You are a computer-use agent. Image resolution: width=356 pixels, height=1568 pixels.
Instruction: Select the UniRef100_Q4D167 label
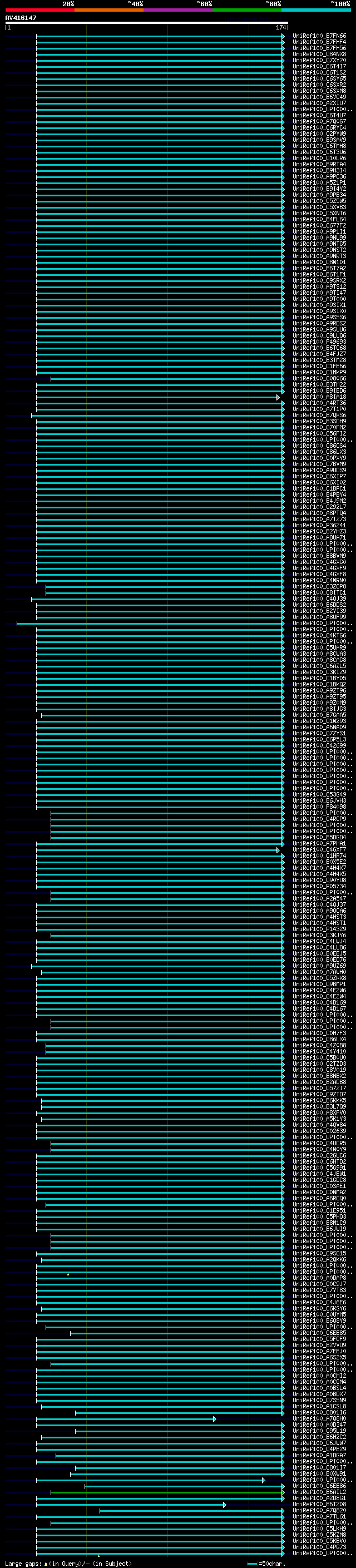pyautogui.click(x=319, y=1008)
